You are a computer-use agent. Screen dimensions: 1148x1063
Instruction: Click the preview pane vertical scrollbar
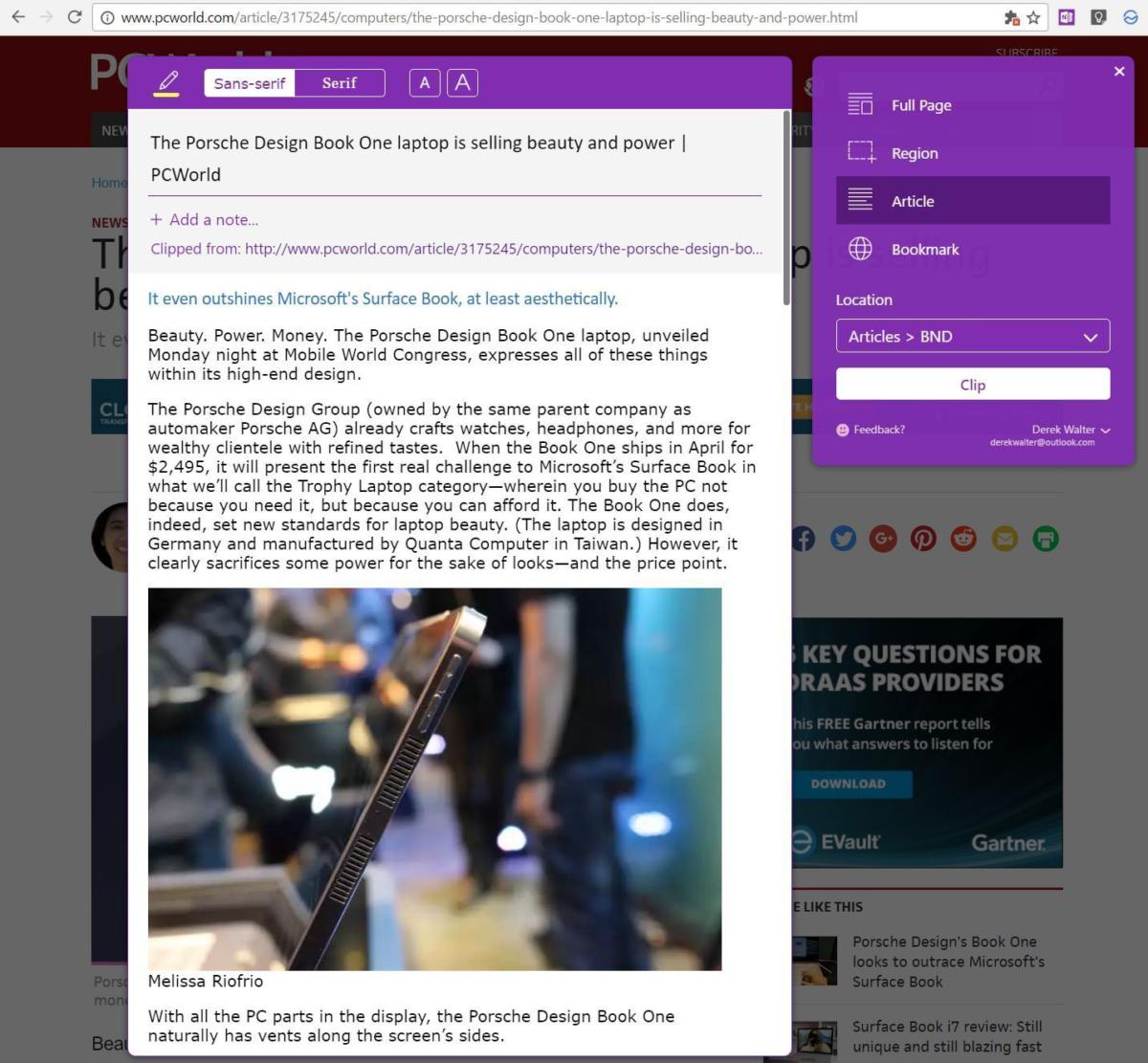(x=786, y=208)
